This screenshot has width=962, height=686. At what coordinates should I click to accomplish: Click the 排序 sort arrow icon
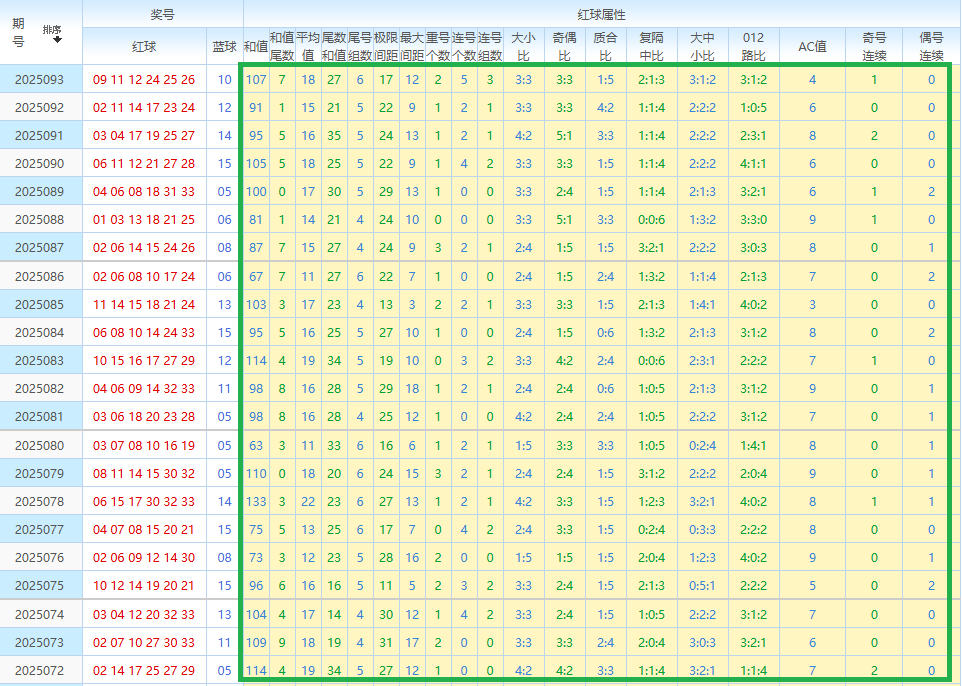(x=57, y=40)
